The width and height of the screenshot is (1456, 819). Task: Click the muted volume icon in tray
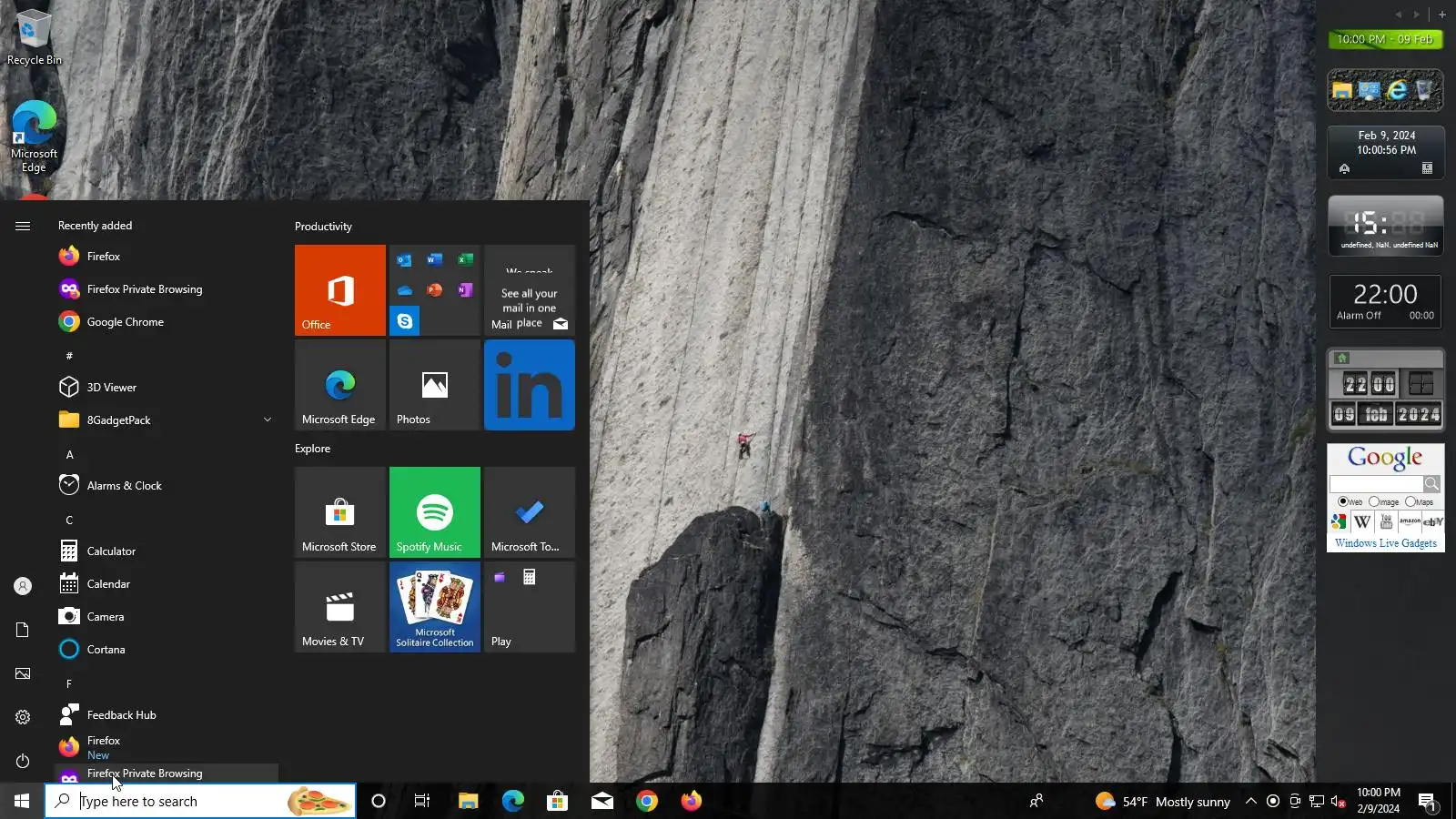coord(1339,801)
